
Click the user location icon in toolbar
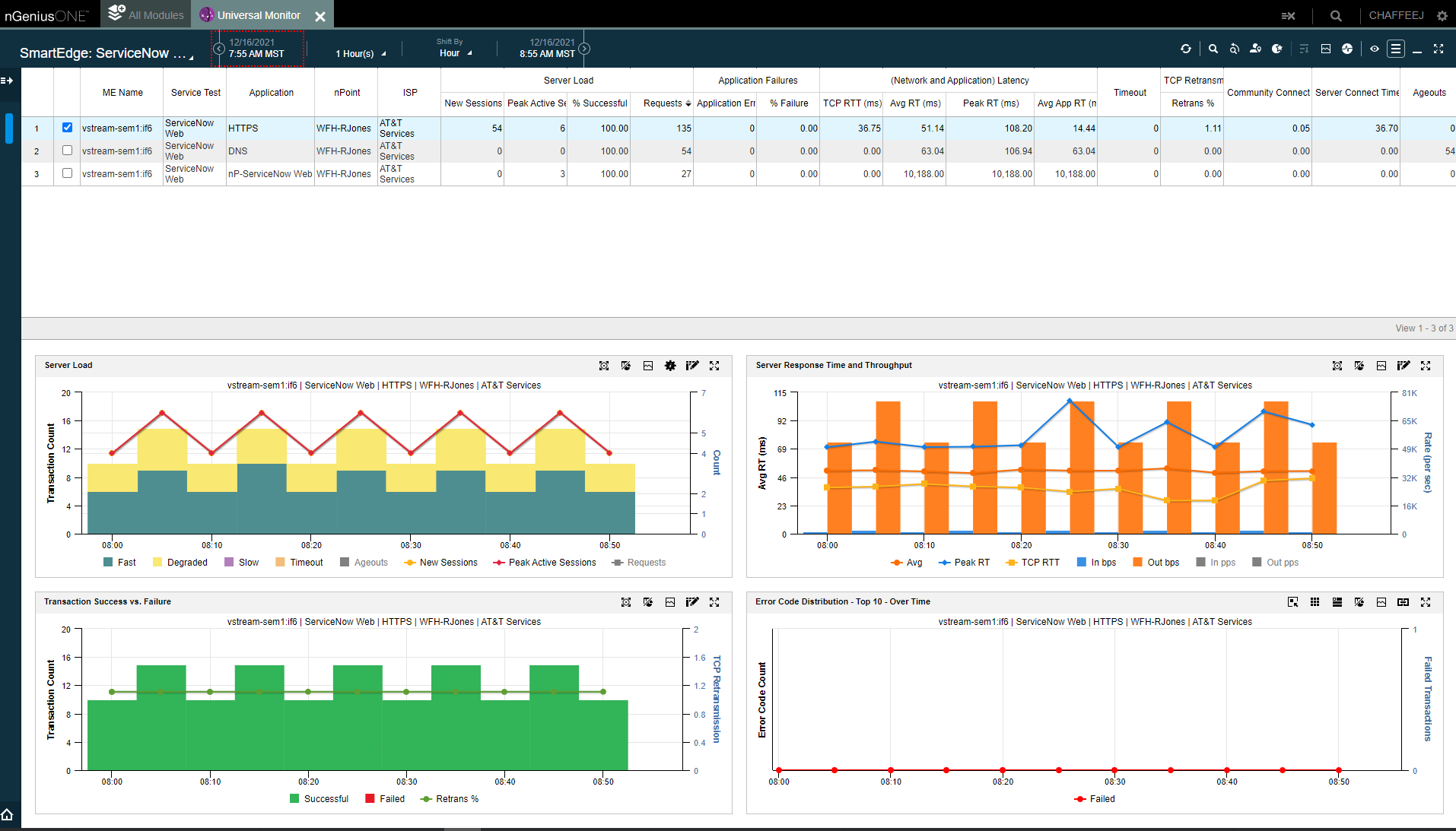point(1255,49)
